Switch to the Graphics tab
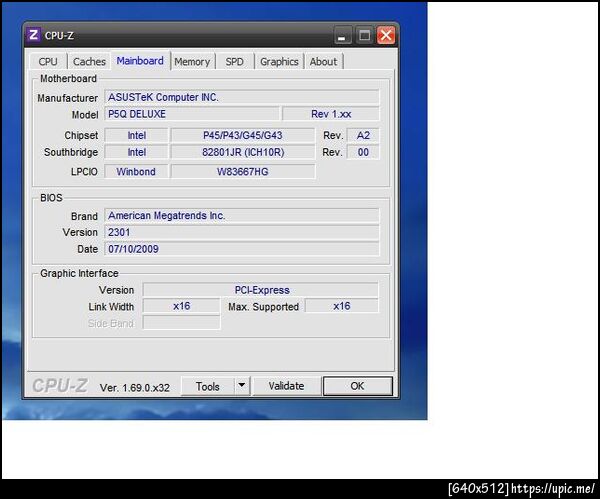This screenshot has height=499, width=600. tap(279, 62)
